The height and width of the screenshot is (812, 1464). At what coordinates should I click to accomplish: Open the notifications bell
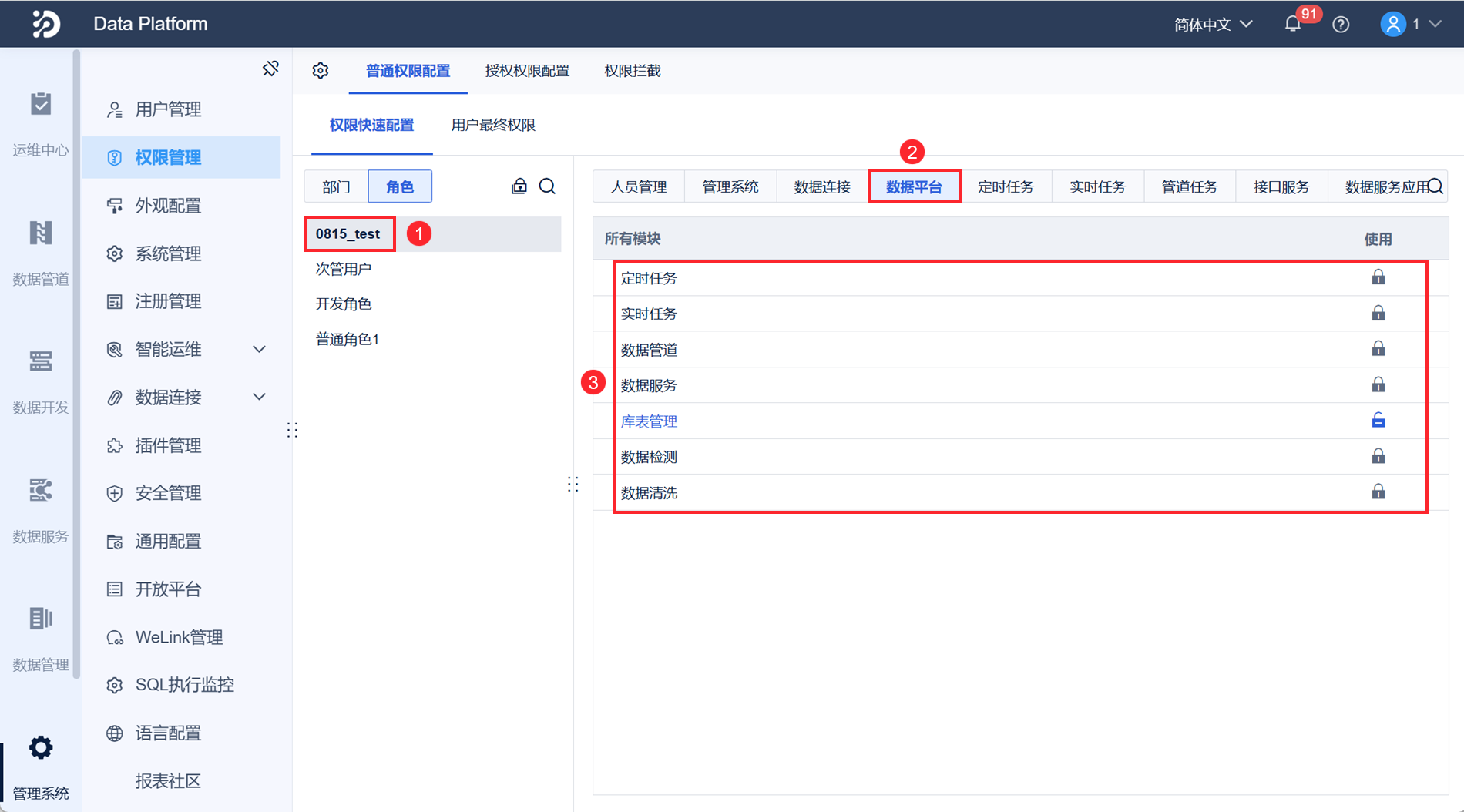coord(1293,25)
